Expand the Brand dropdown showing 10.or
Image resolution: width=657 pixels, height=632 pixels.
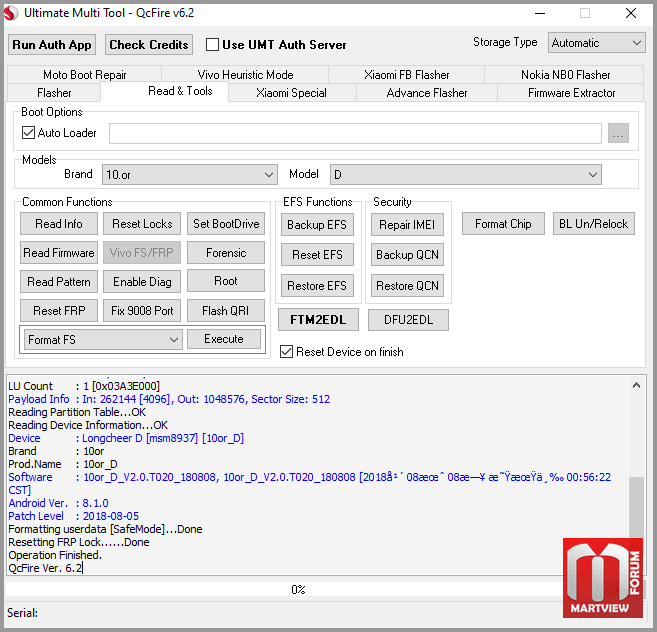coord(190,174)
